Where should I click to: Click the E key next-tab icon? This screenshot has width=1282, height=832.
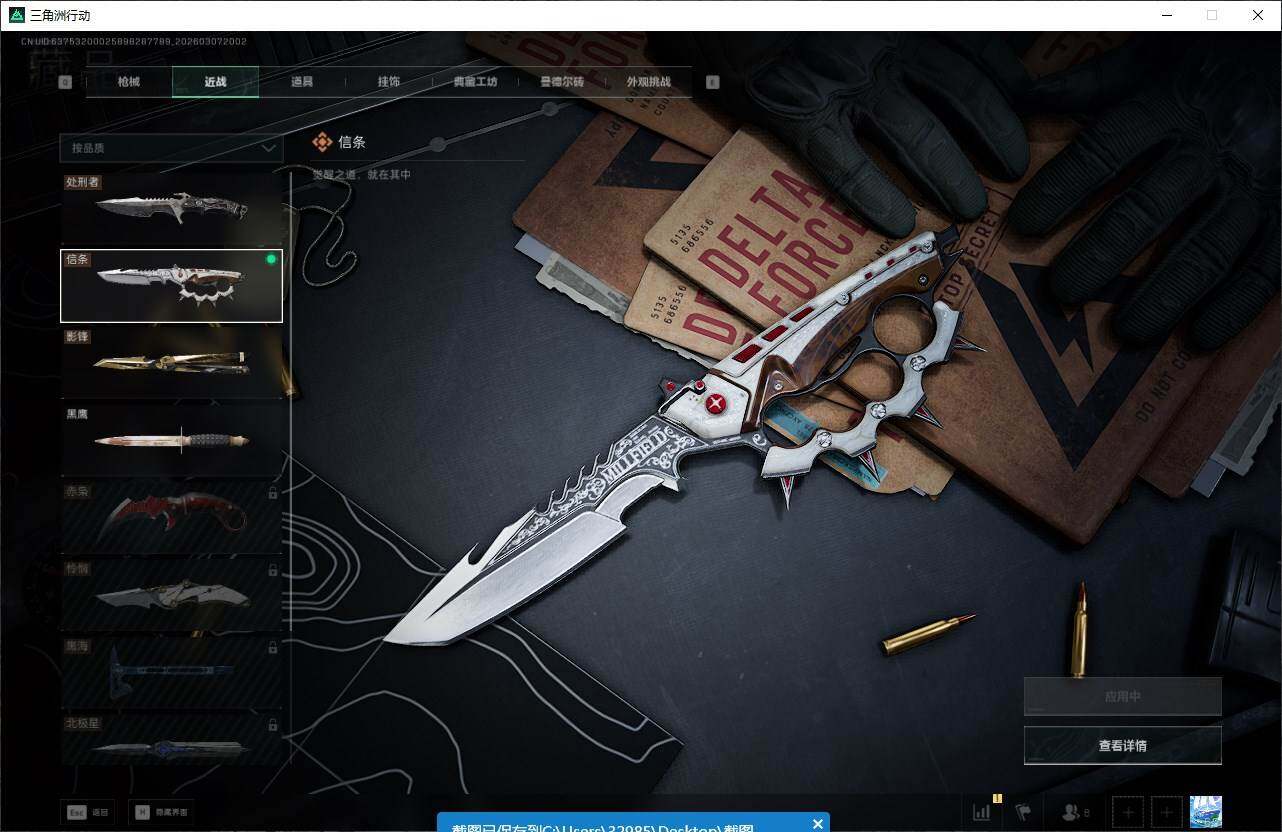tap(713, 83)
